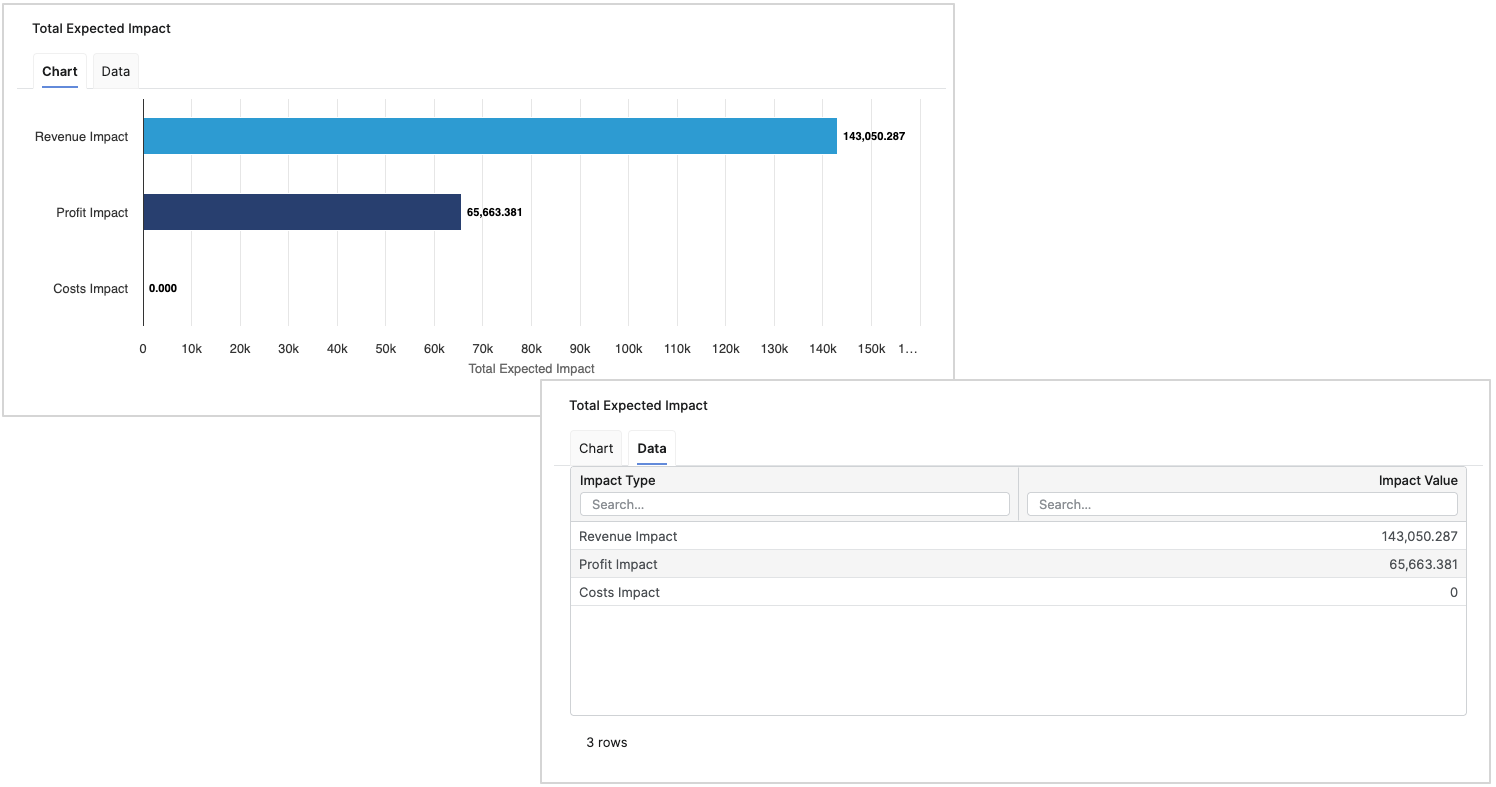Click the Revenue Impact axis label in chart
1496x787 pixels.
(81, 137)
